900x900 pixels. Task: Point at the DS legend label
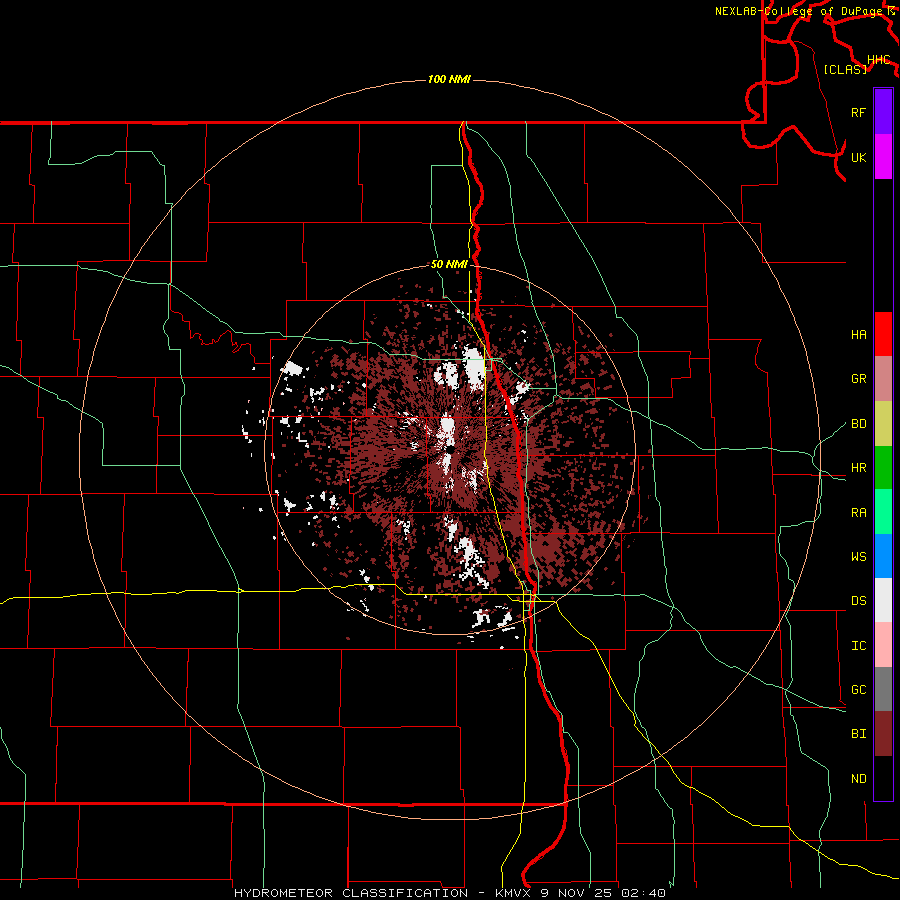tap(858, 601)
